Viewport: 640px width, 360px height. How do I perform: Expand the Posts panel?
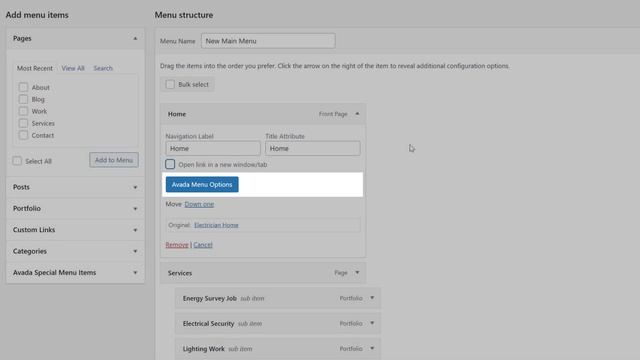tap(135, 187)
